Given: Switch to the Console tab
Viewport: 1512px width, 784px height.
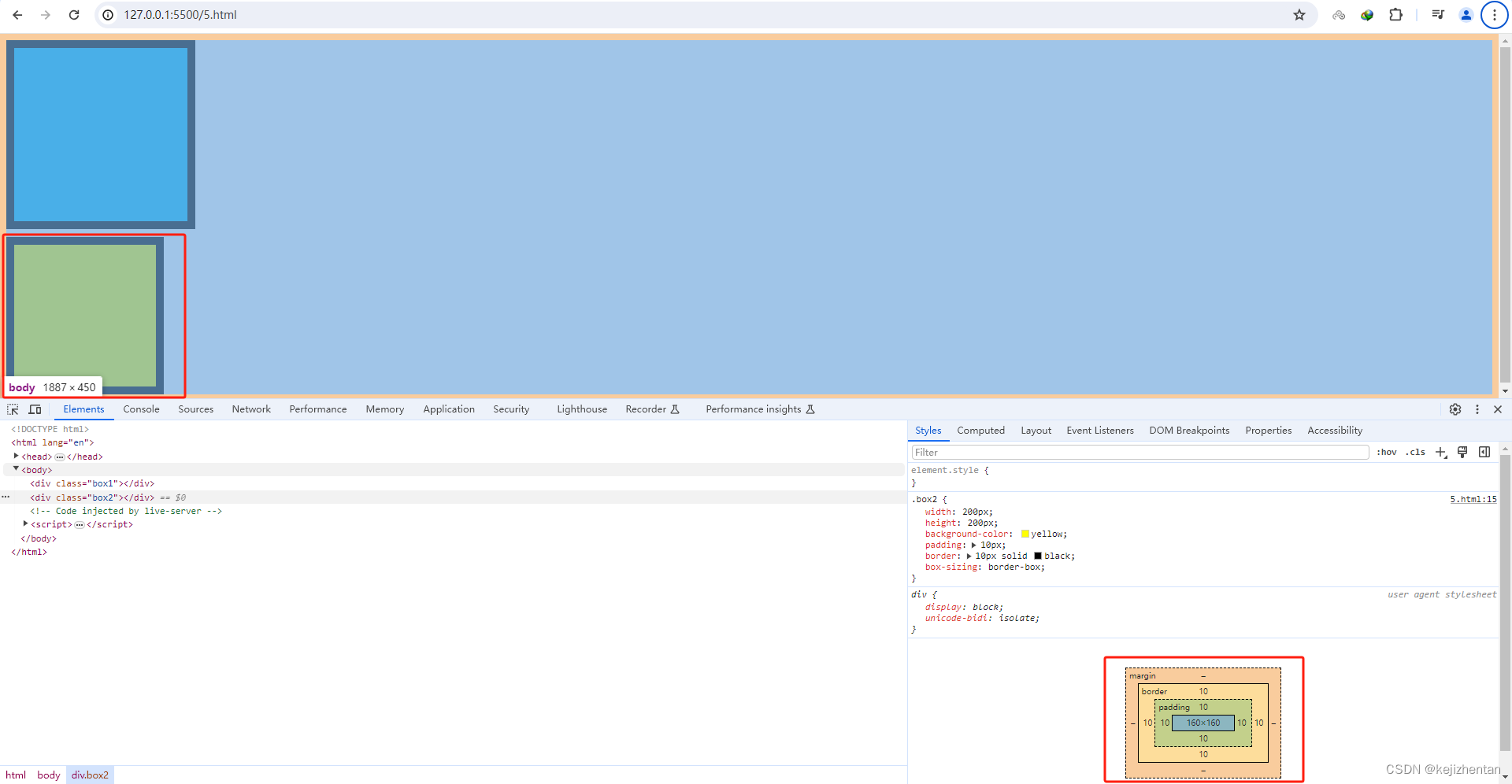Looking at the screenshot, I should (x=141, y=409).
